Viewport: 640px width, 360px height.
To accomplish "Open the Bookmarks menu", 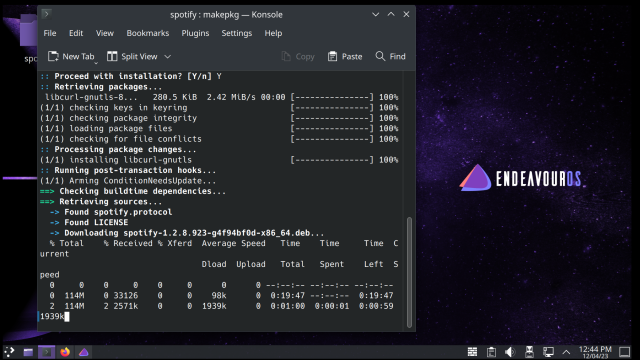I will point(147,33).
